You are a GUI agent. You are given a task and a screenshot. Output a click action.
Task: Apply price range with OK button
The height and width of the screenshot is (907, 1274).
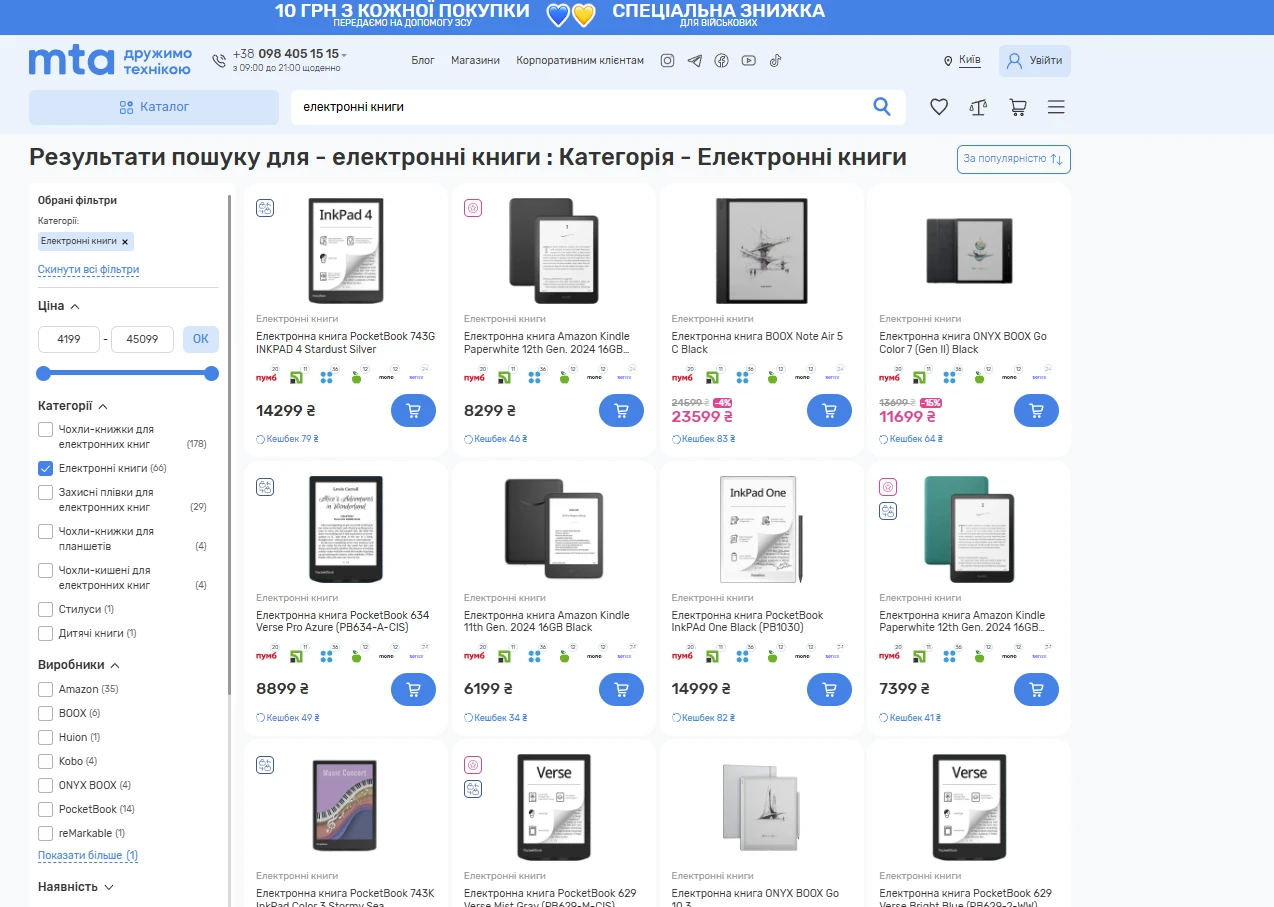(200, 339)
